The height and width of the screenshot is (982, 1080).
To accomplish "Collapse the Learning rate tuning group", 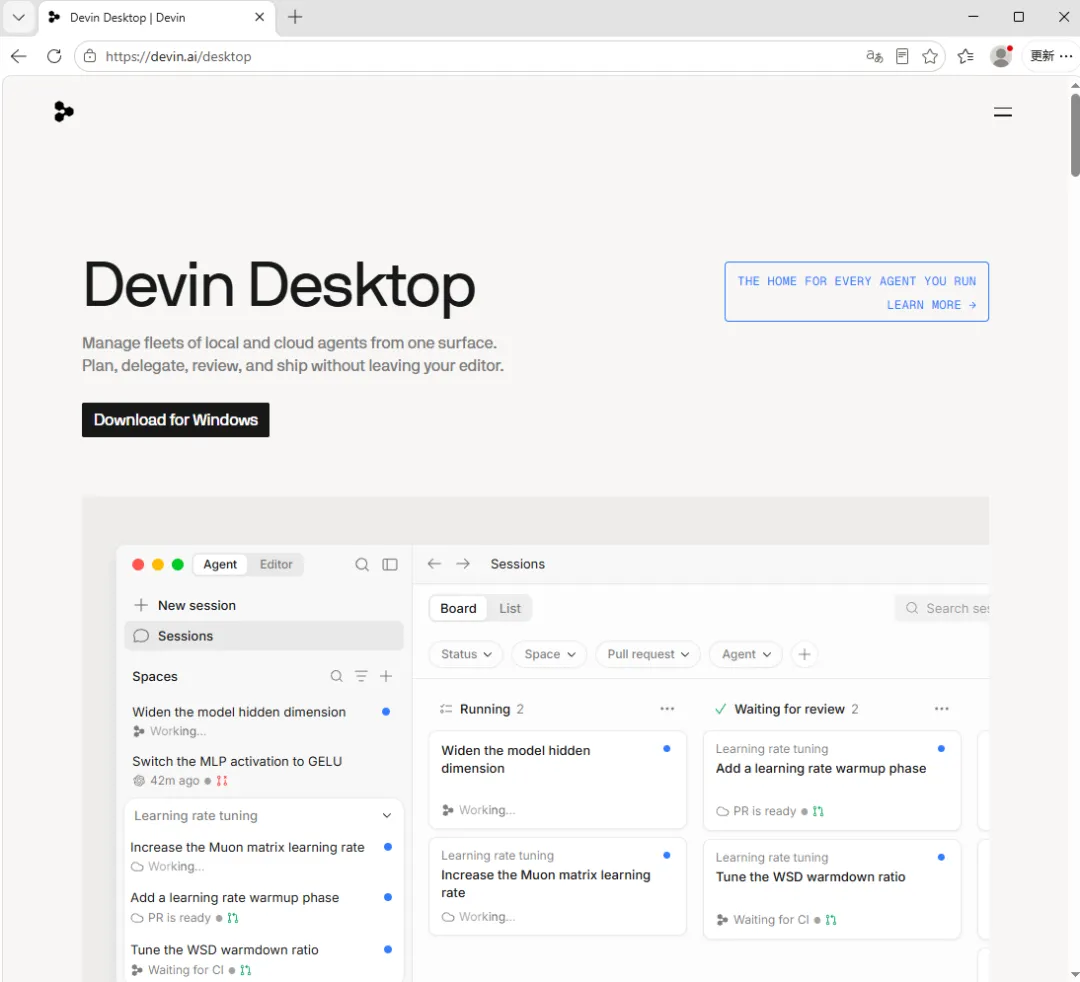I will click(387, 815).
